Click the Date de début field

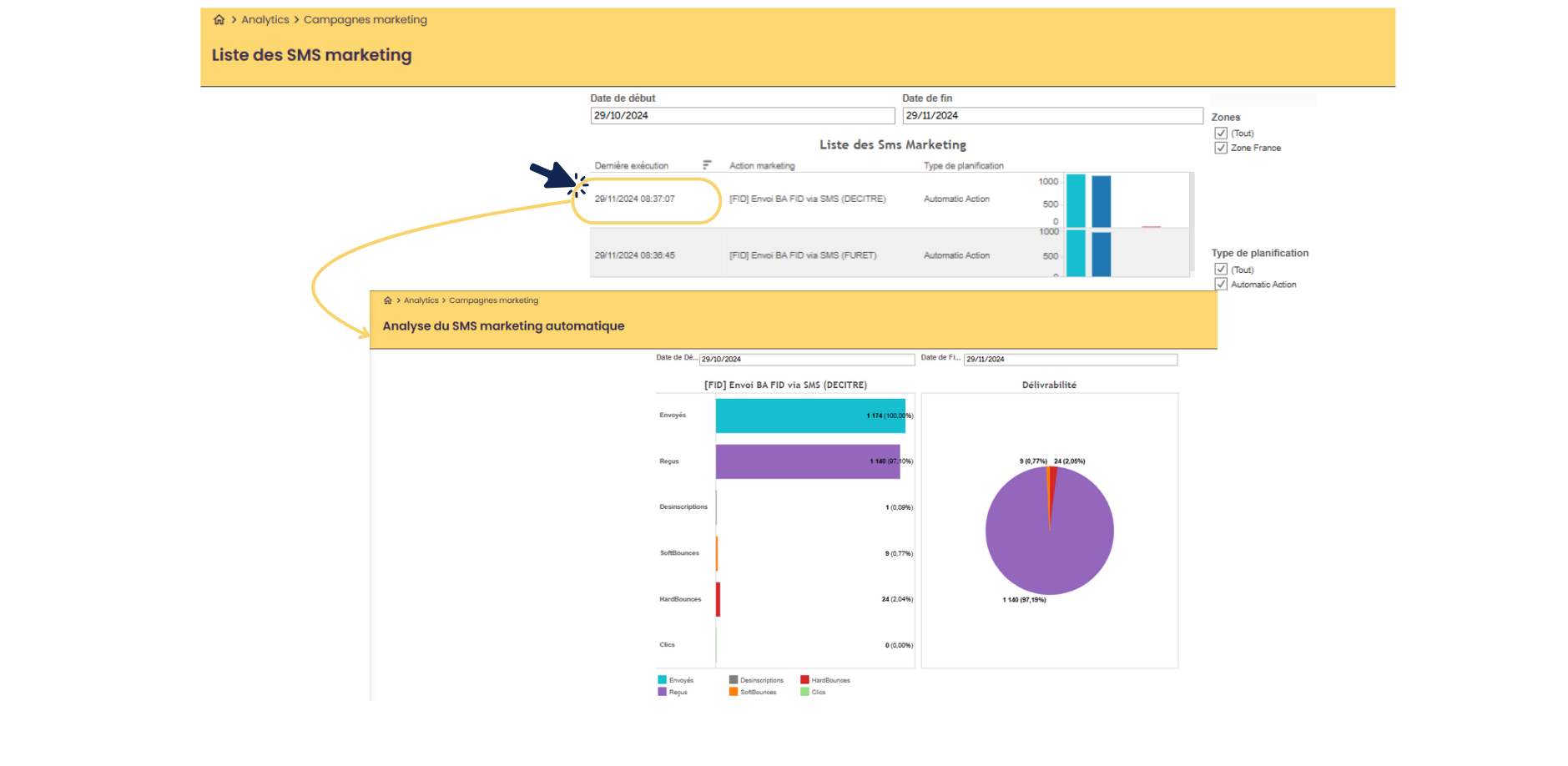[x=743, y=116]
